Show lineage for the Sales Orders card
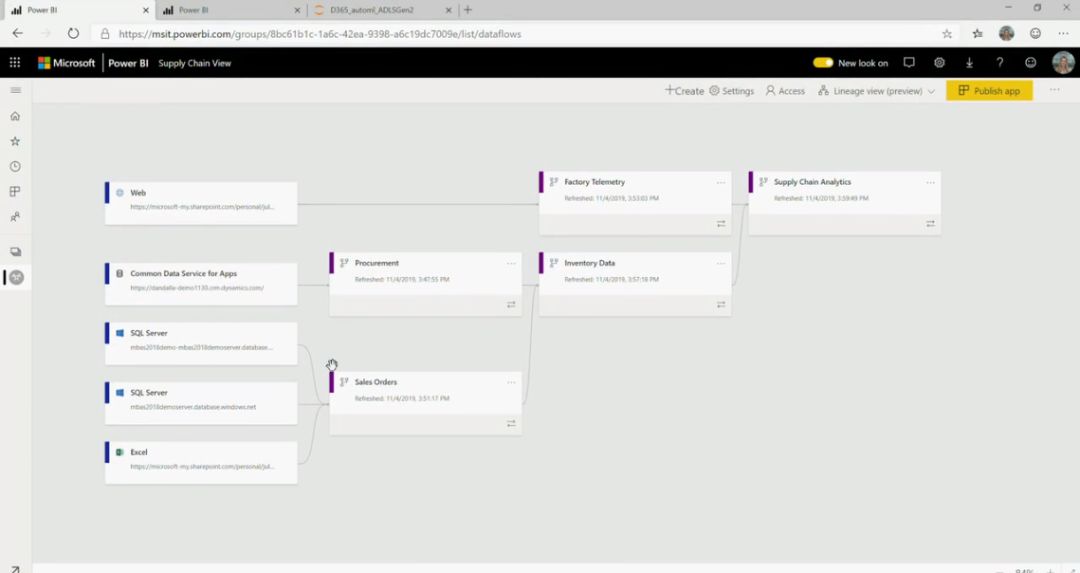Screen dimensions: 1080x573 (x=511, y=424)
